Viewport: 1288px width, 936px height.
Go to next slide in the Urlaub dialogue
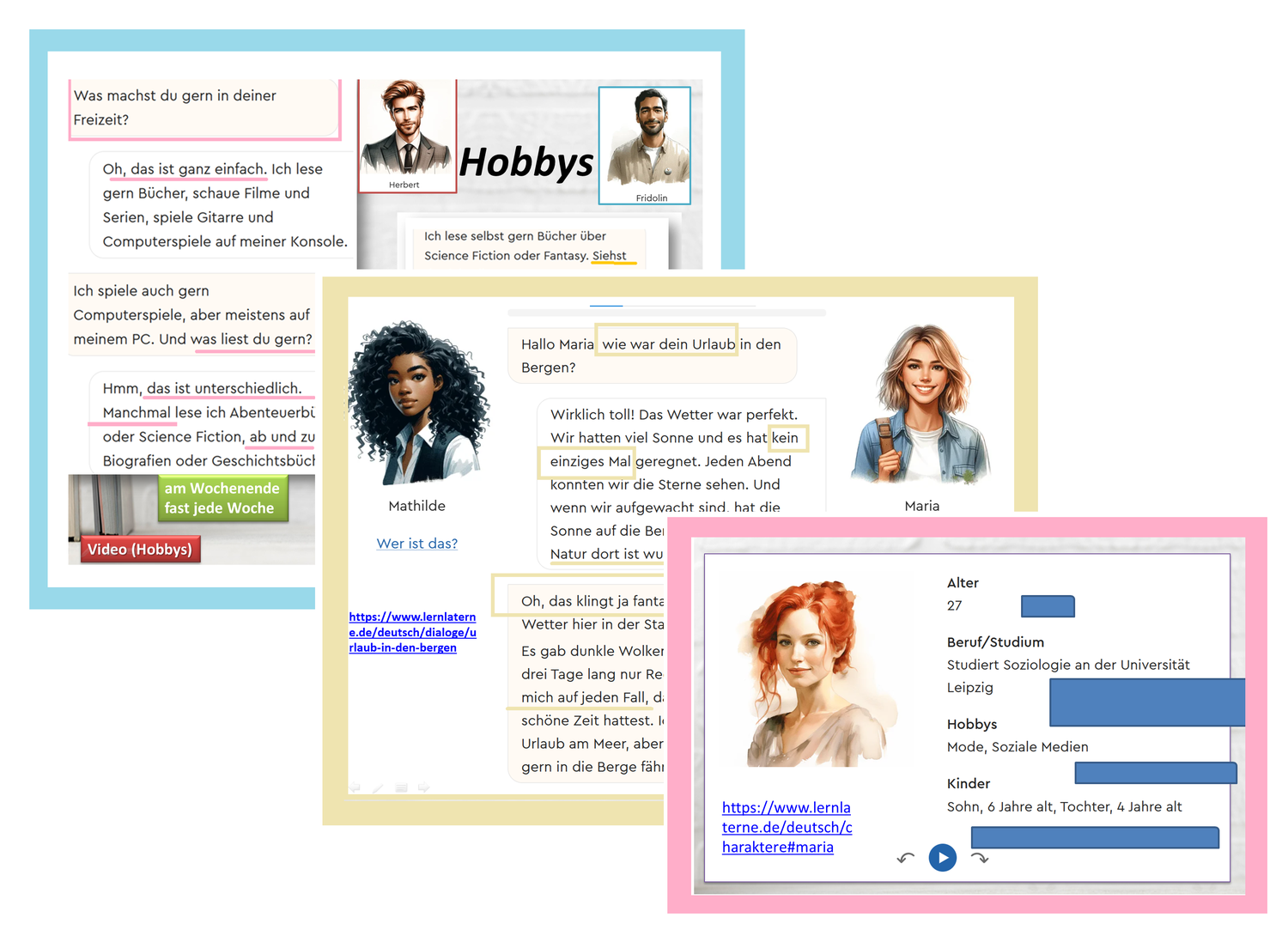click(x=423, y=787)
